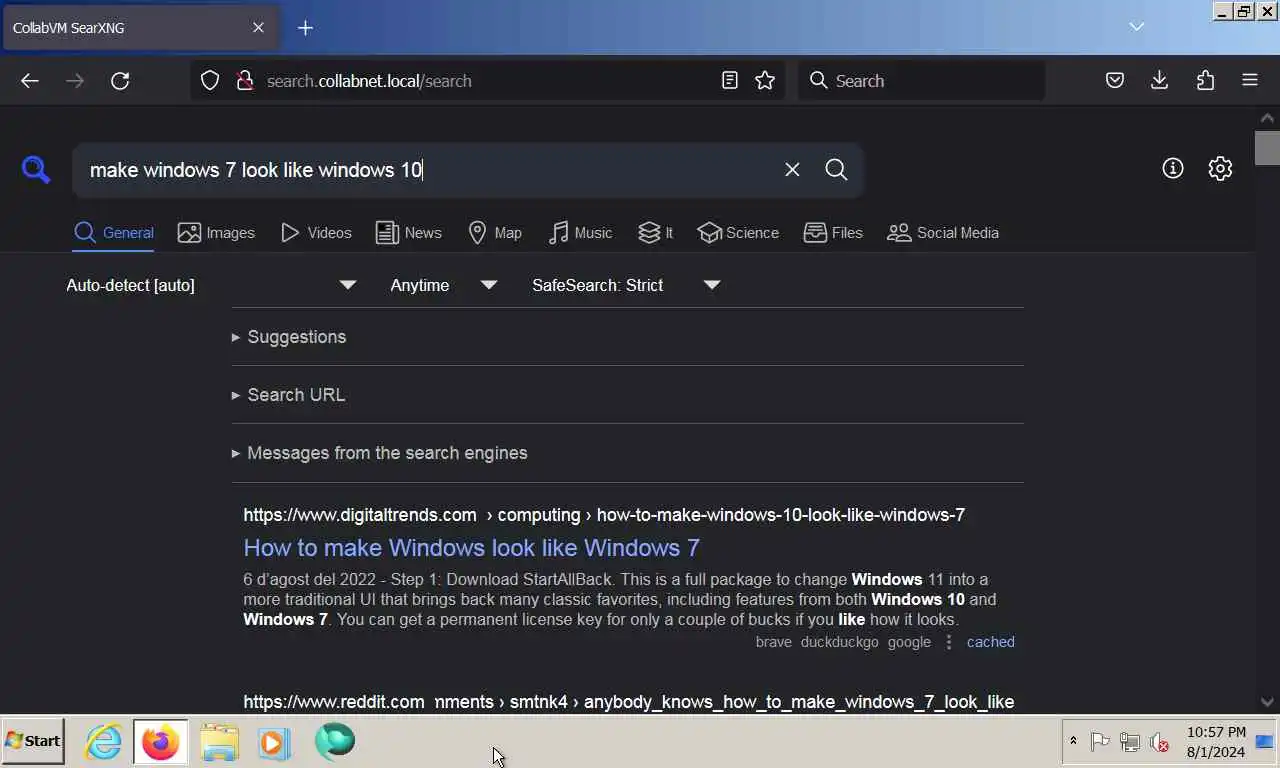Viewport: 1280px width, 768px height.
Task: Click the network tray icon
Action: click(x=1130, y=741)
